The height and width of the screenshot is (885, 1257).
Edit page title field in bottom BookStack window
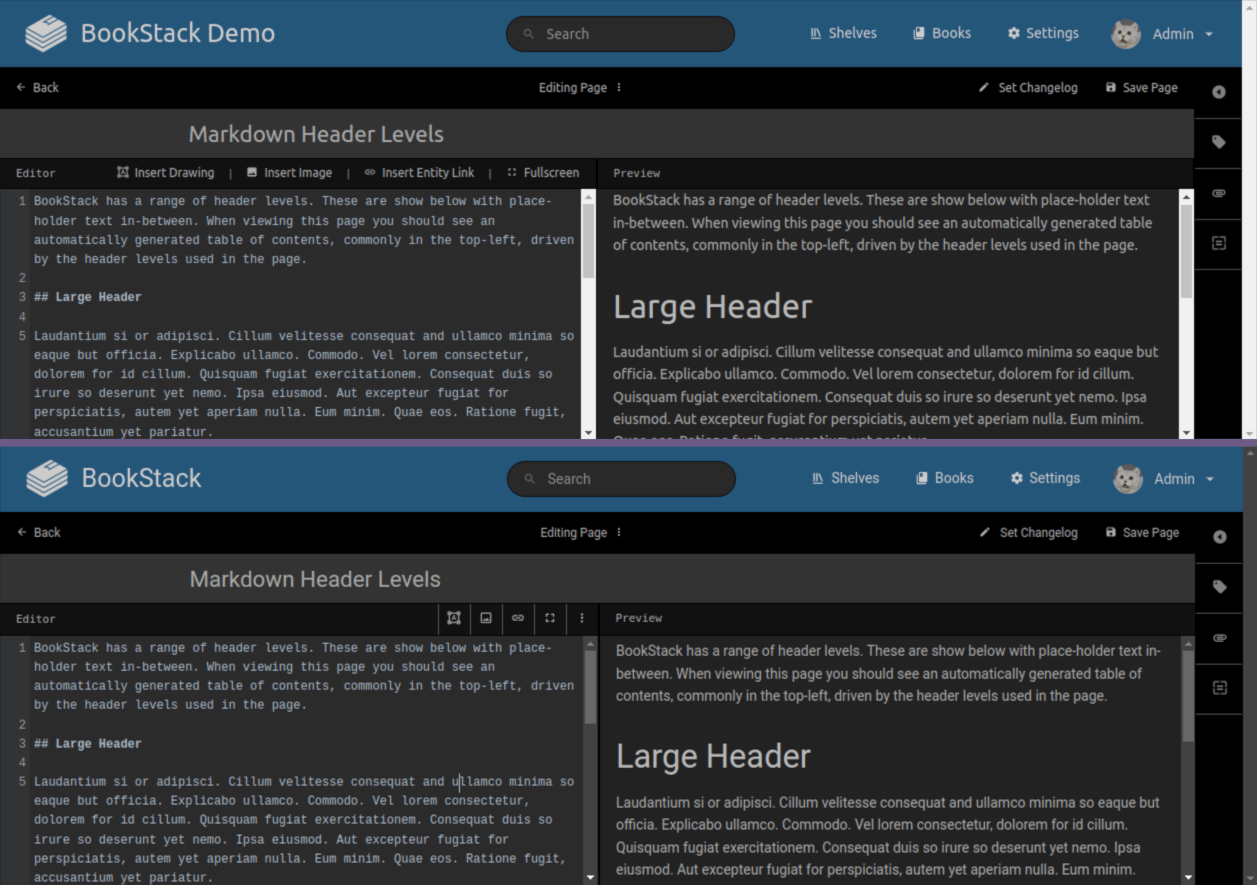pyautogui.click(x=598, y=579)
